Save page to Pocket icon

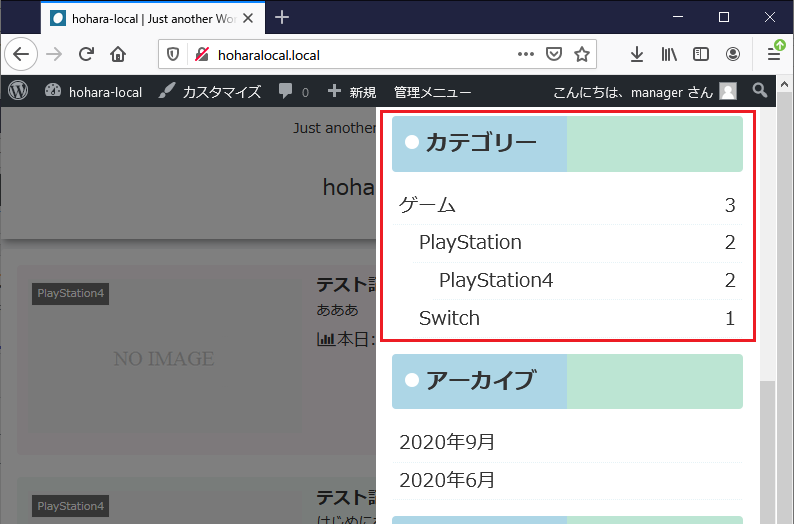(x=554, y=55)
